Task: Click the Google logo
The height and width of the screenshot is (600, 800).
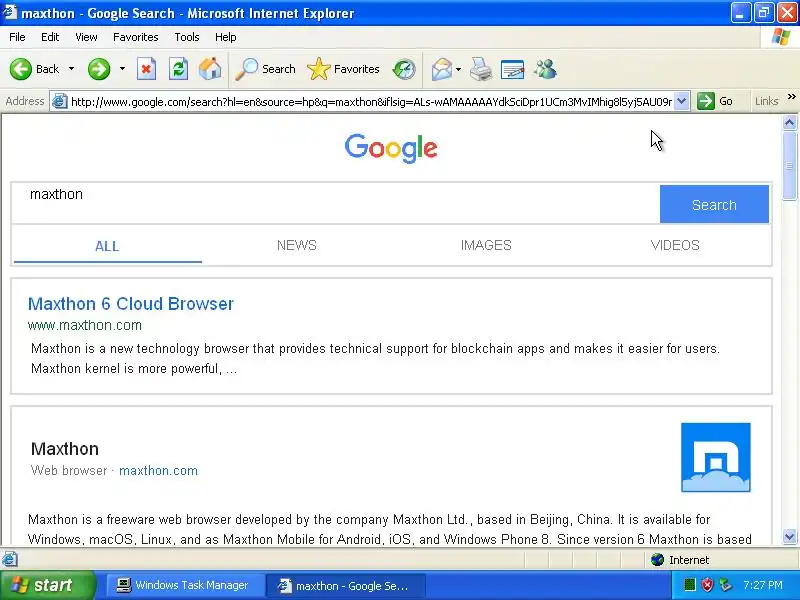Action: 391,148
